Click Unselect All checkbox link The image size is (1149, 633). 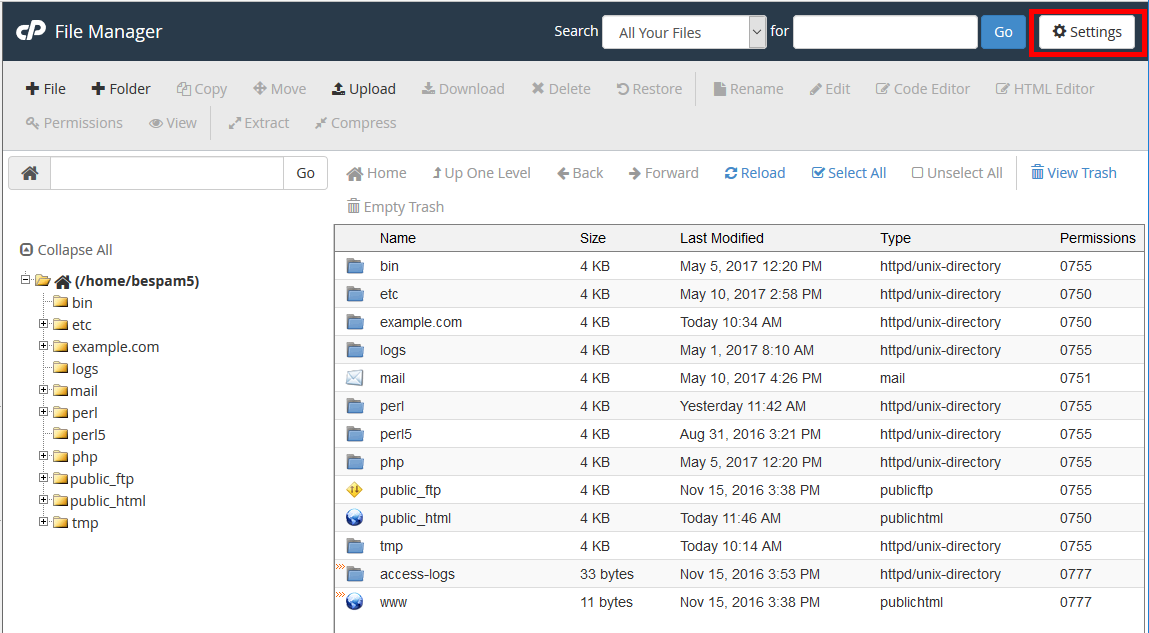pyautogui.click(x=957, y=173)
